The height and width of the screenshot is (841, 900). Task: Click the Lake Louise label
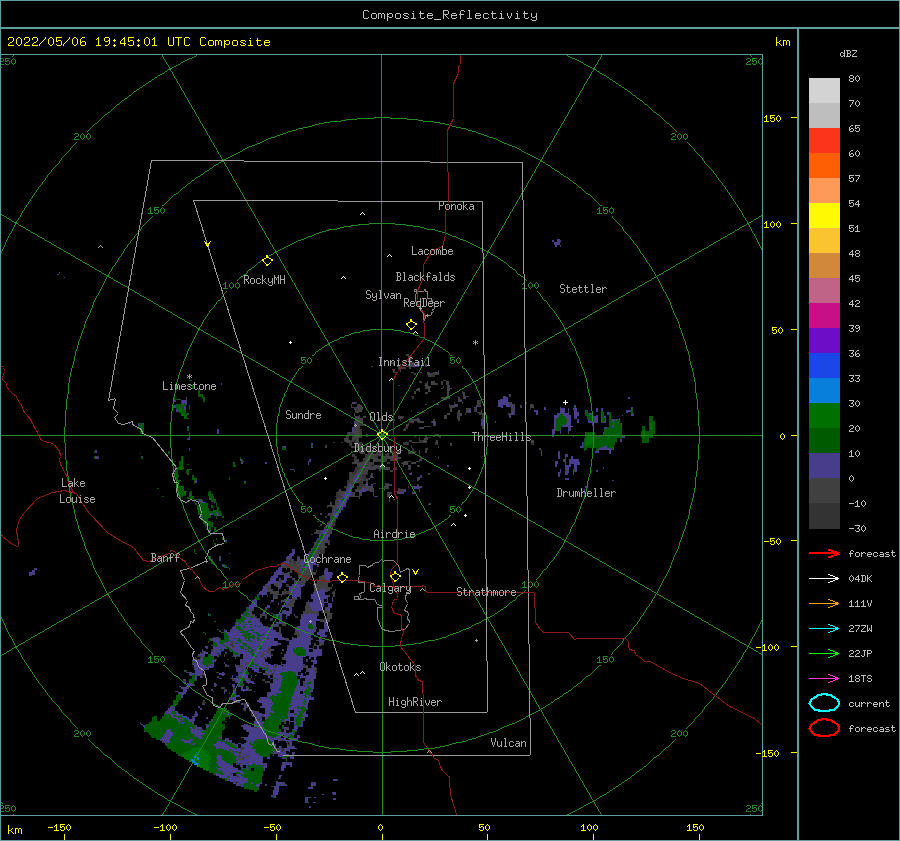[77, 491]
